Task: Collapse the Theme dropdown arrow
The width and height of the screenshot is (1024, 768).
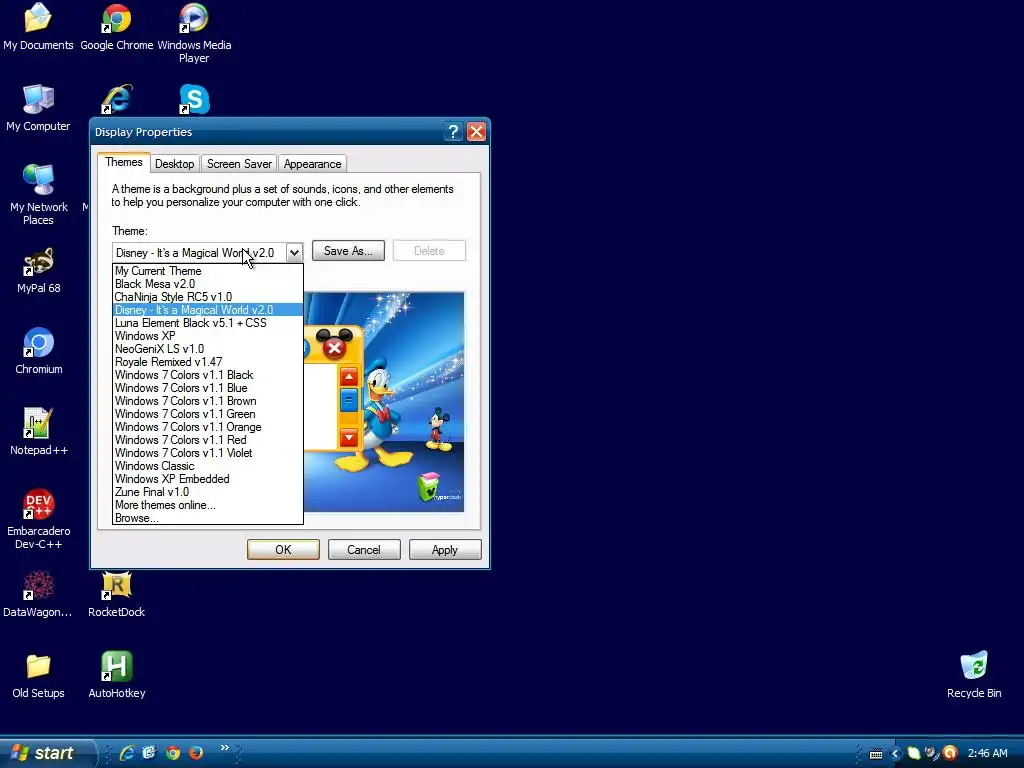Action: pos(295,253)
